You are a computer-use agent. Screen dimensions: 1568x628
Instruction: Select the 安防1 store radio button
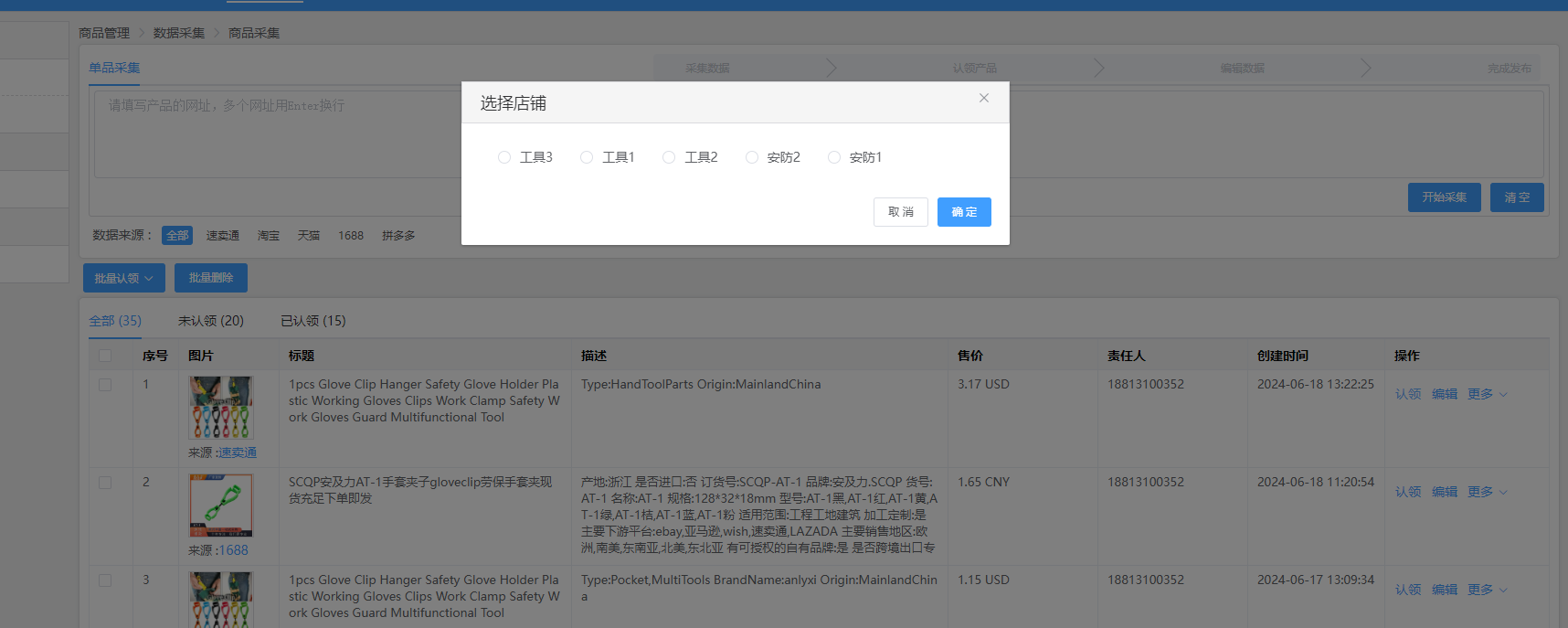click(x=834, y=157)
